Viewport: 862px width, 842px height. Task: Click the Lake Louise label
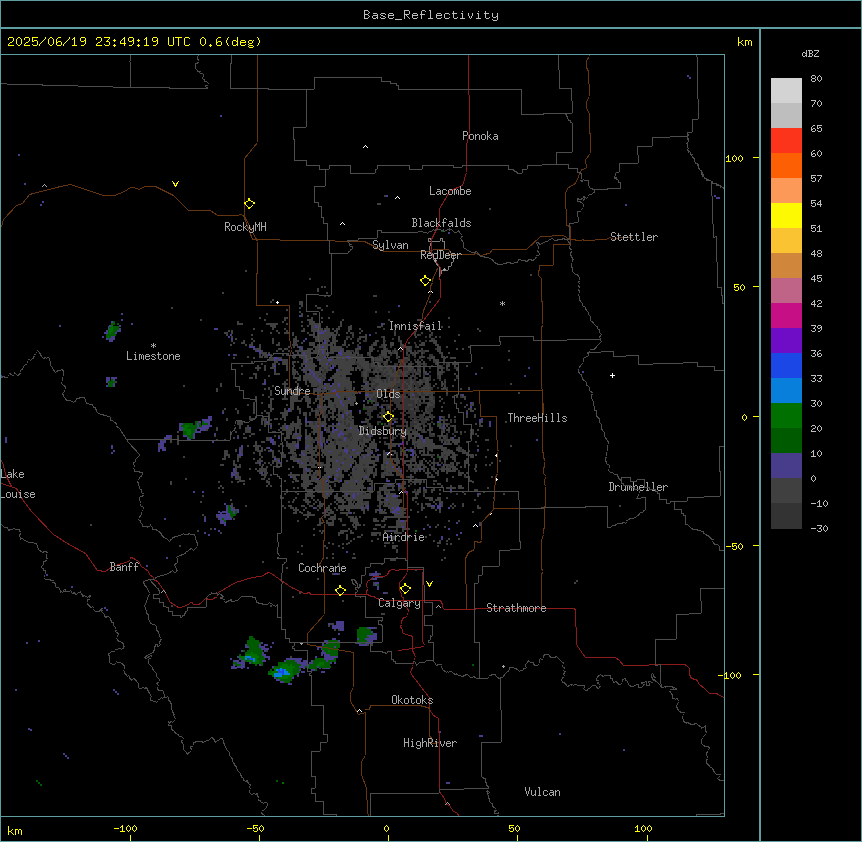point(18,484)
